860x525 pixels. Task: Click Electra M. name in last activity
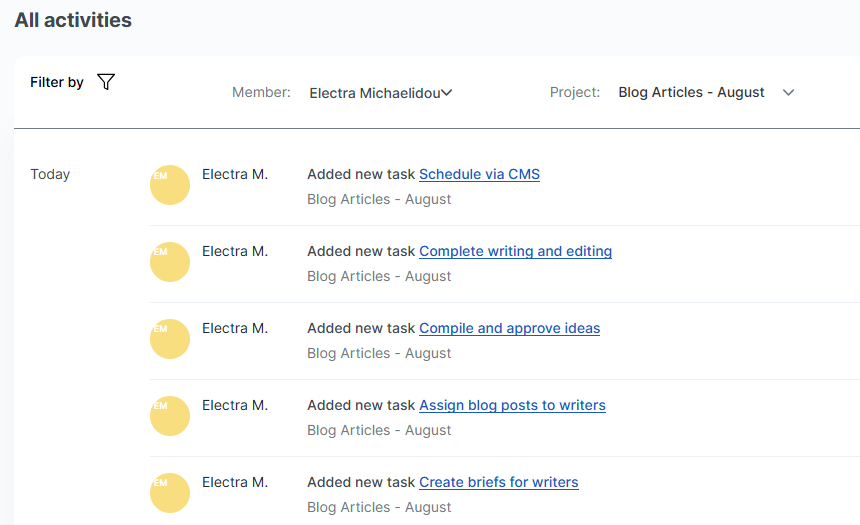235,482
